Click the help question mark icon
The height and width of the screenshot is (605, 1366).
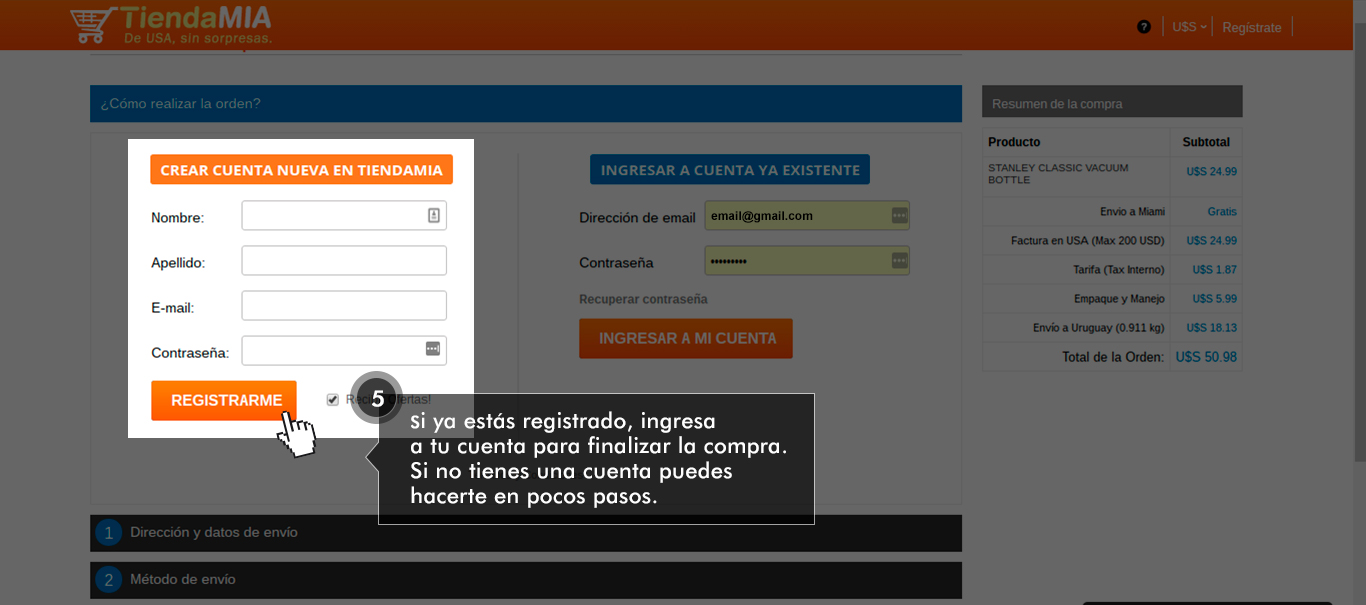[1144, 27]
